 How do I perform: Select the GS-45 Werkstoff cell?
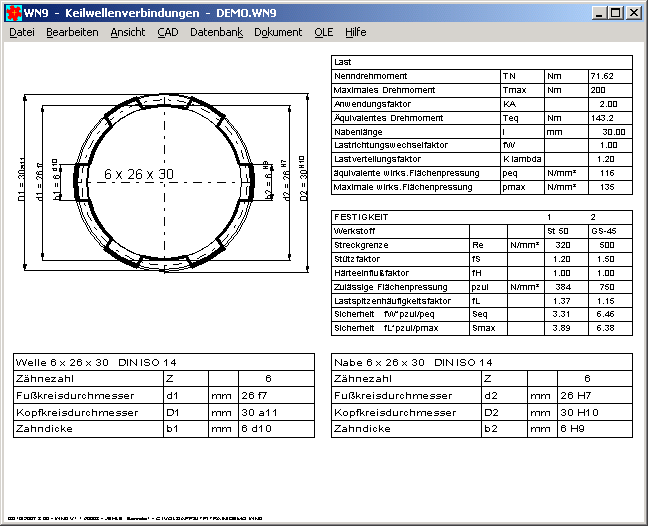[603, 230]
